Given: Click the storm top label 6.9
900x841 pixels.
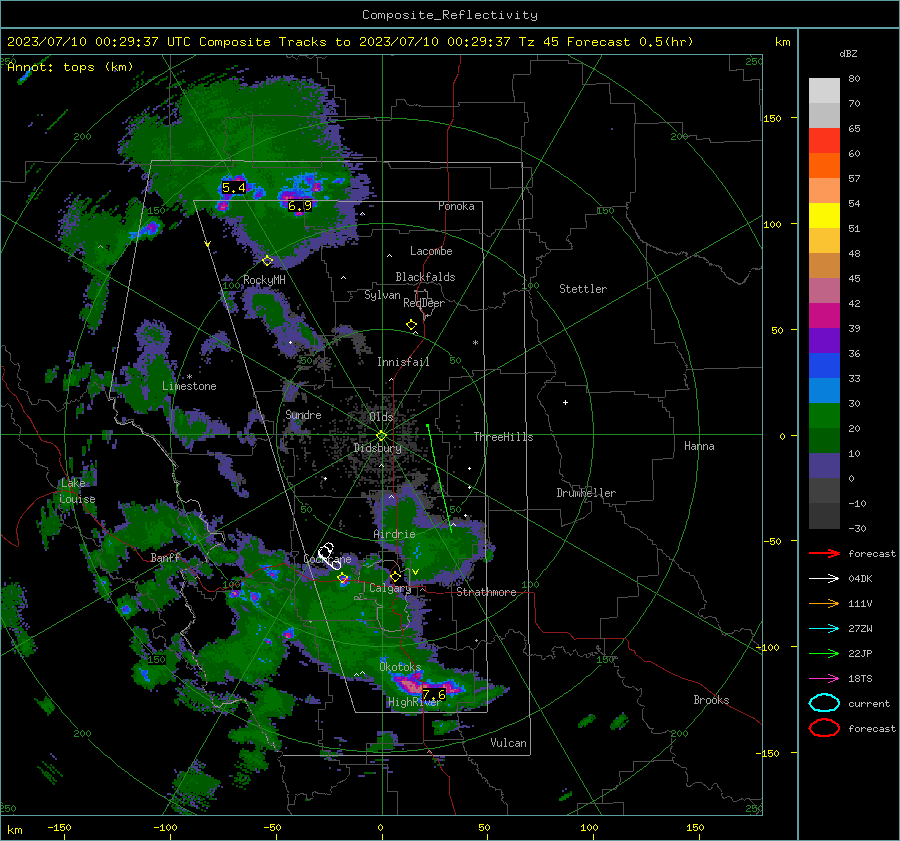Looking at the screenshot, I should coord(300,206).
